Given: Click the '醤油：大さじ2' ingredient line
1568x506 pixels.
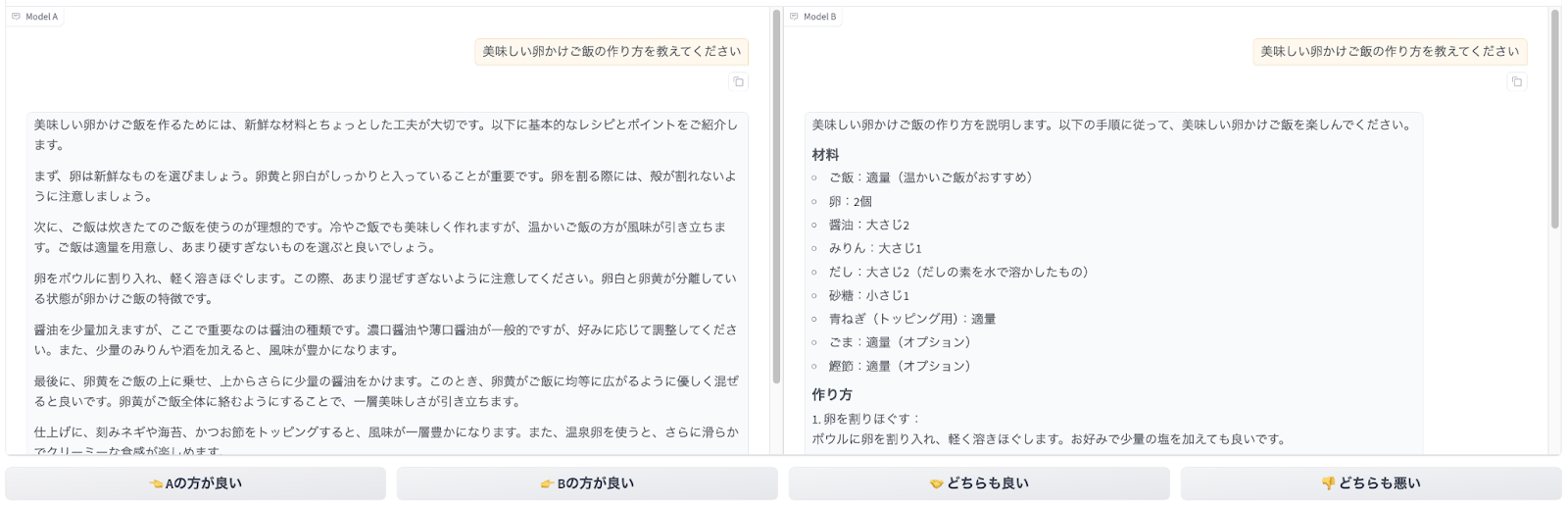Looking at the screenshot, I should click(868, 225).
